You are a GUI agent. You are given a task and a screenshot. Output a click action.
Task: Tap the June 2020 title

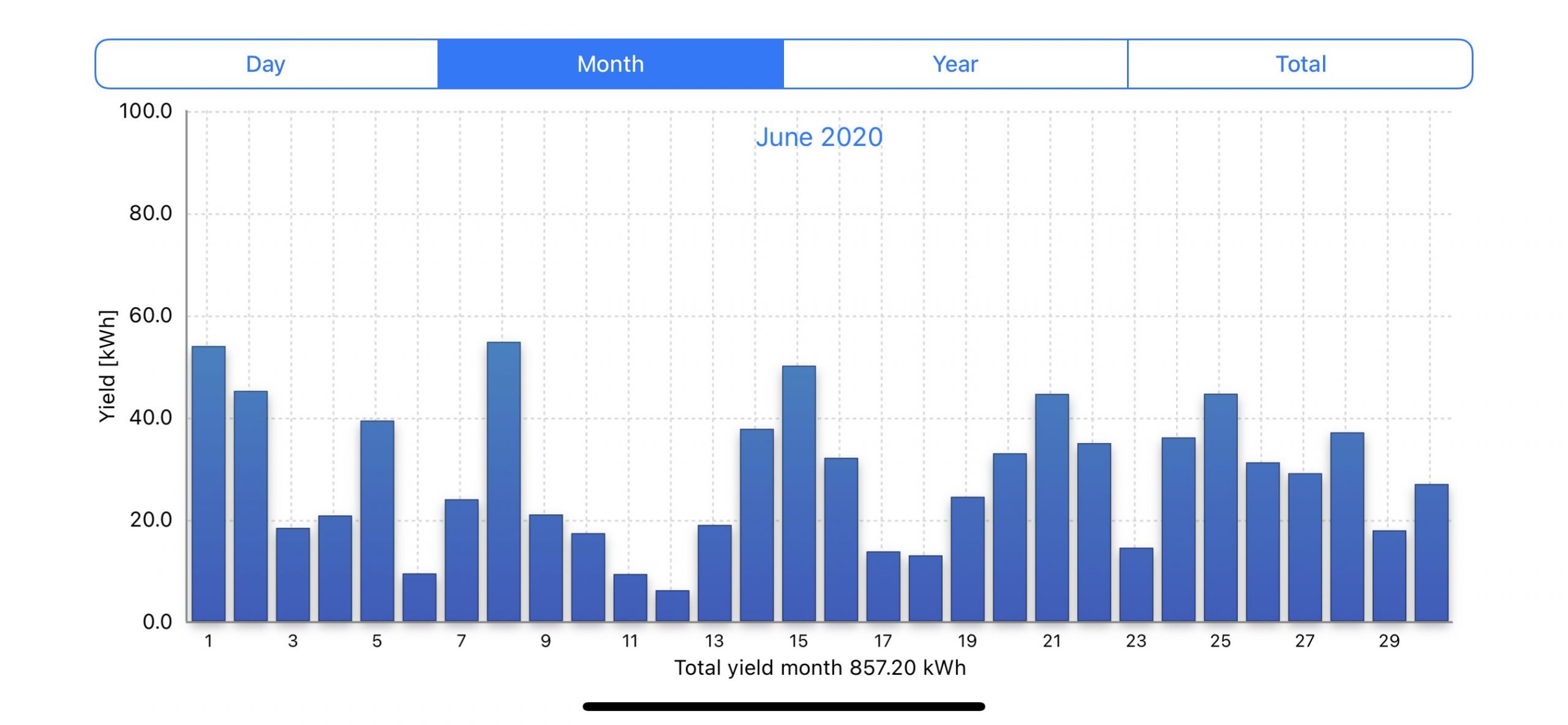pos(819,137)
